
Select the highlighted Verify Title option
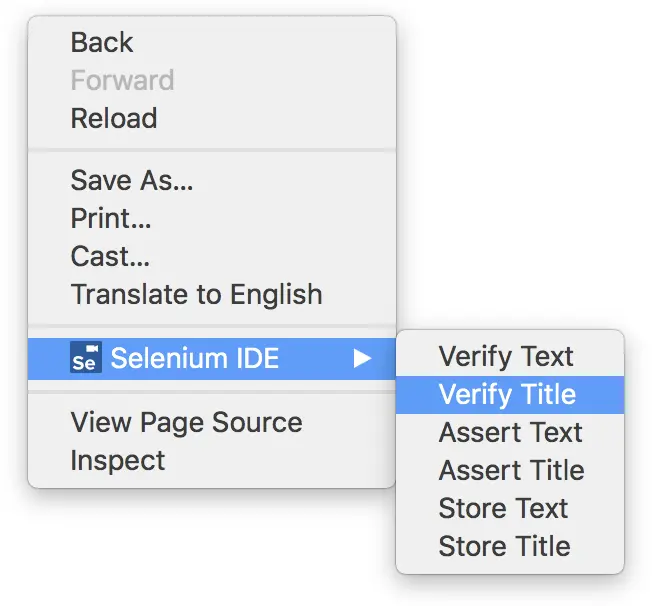[x=510, y=395]
